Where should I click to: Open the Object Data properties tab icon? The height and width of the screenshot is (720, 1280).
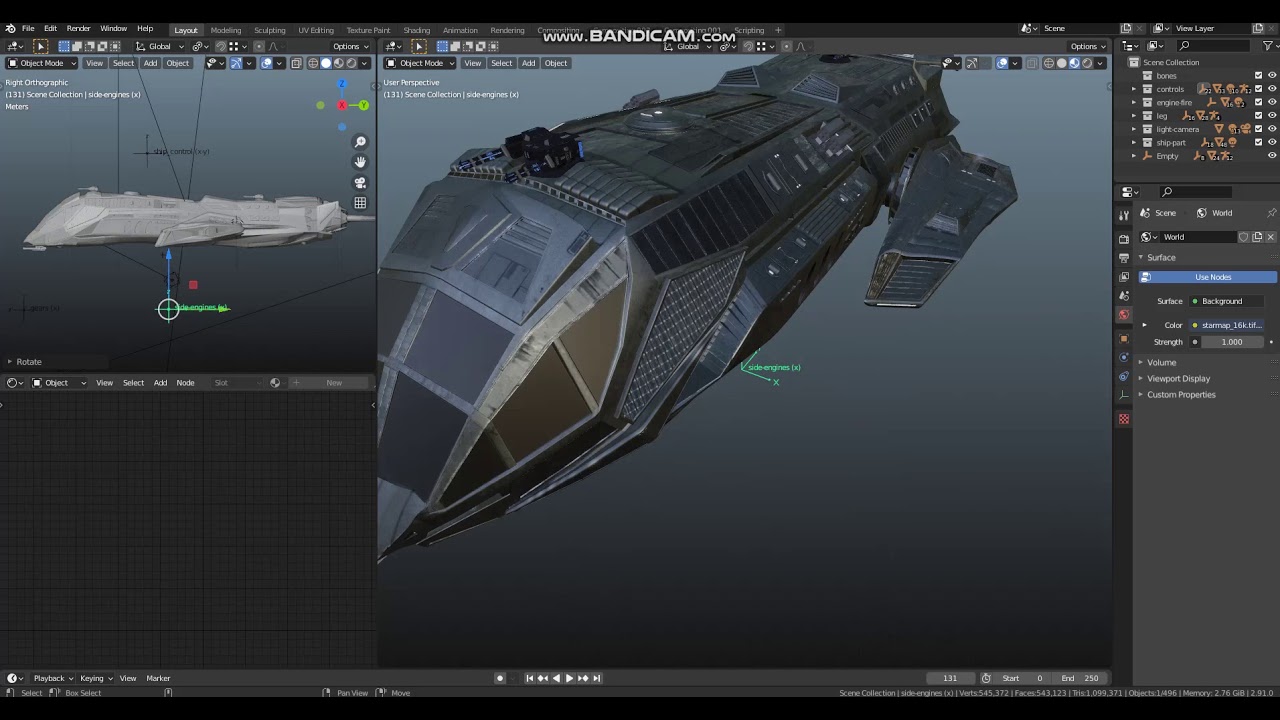click(x=1124, y=396)
